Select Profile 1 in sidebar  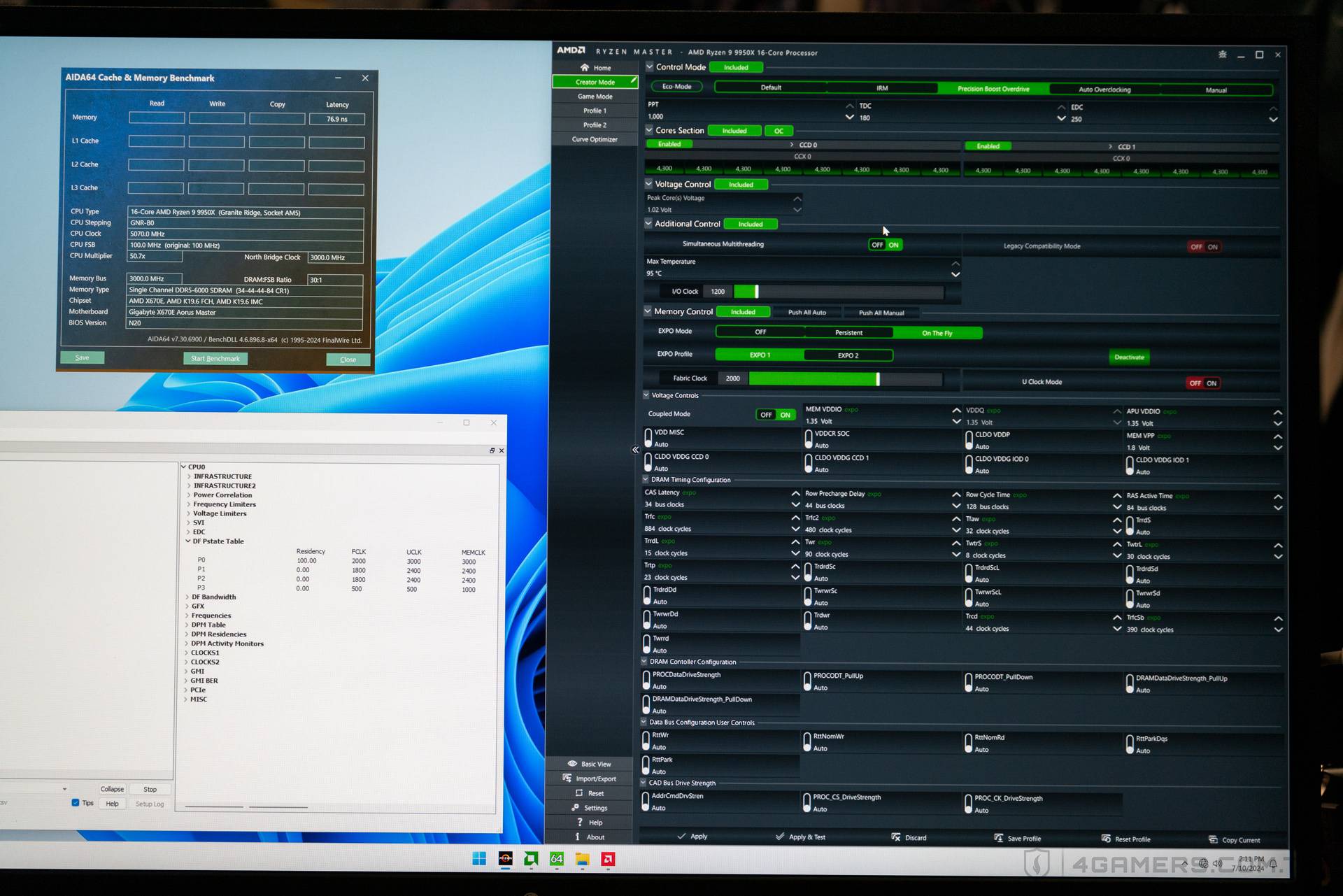click(x=595, y=111)
